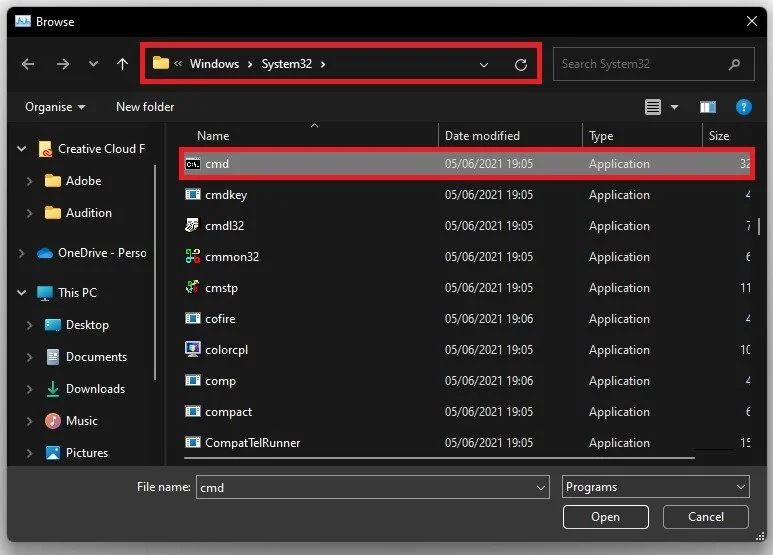Expand the Adobe folder node
This screenshot has width=773, height=555.
(x=30, y=181)
